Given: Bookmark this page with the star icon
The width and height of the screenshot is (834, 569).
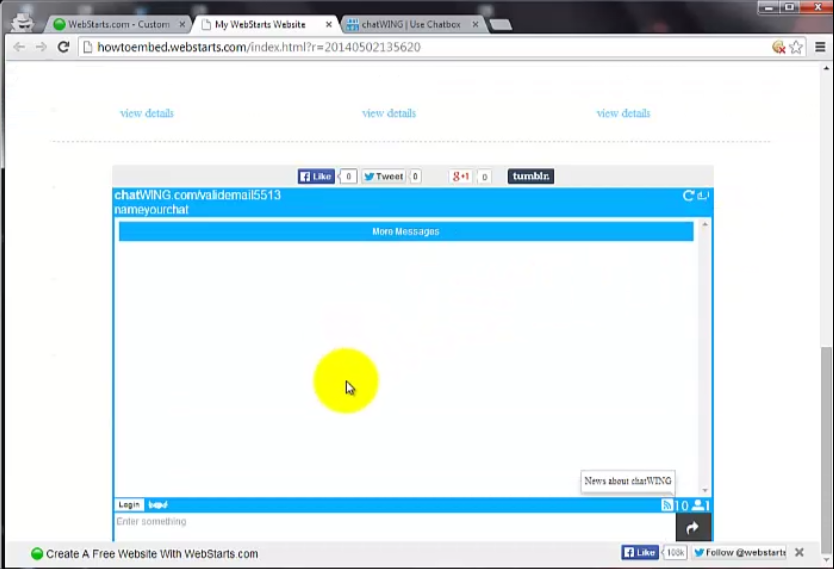Looking at the screenshot, I should coord(796,47).
